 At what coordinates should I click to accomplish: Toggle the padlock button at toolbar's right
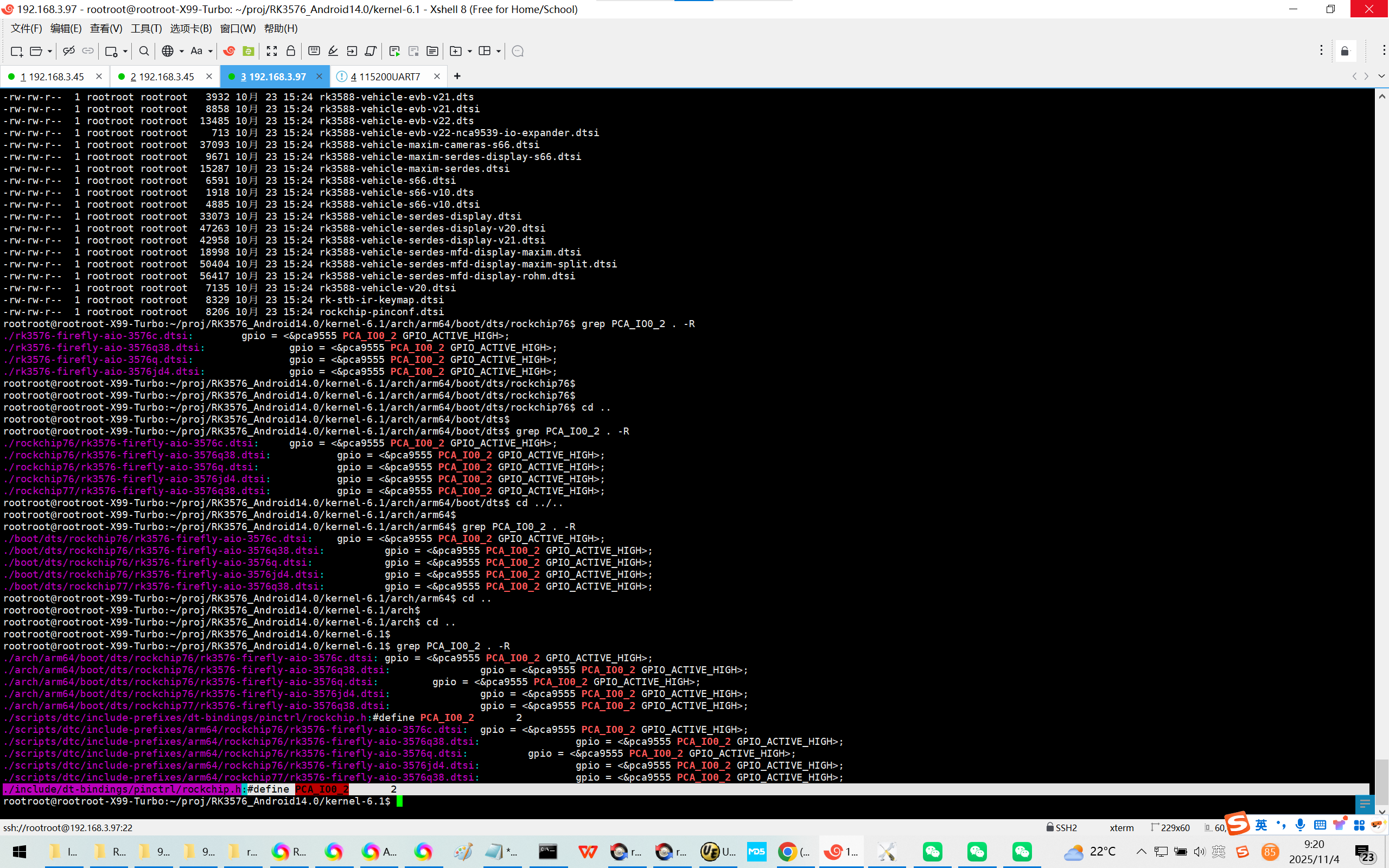coord(1345,51)
